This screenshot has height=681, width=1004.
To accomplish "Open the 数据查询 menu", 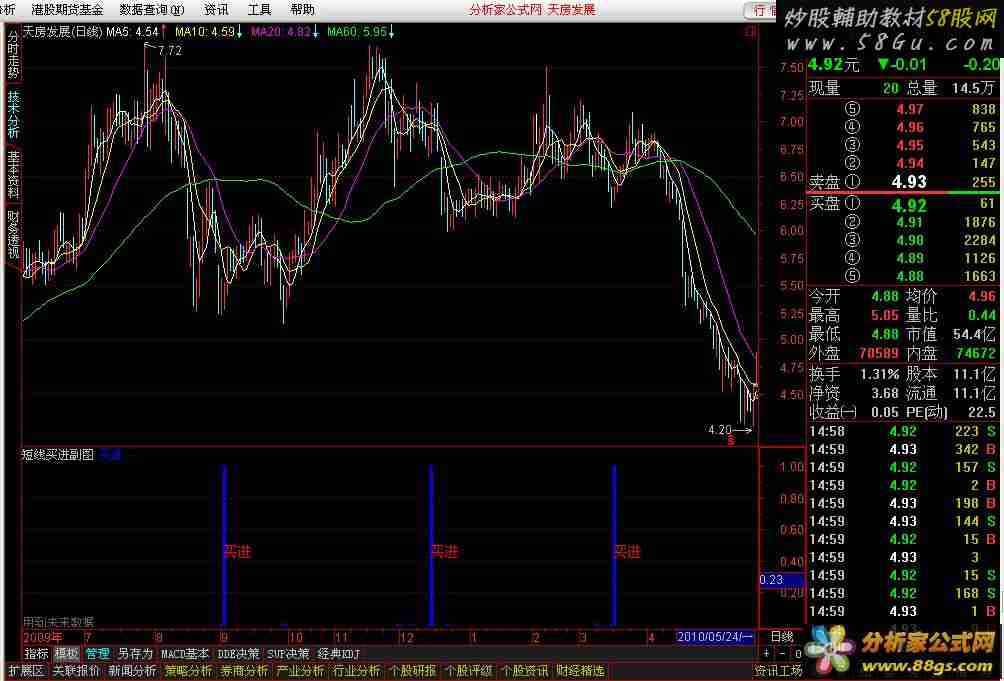I will click(x=152, y=10).
